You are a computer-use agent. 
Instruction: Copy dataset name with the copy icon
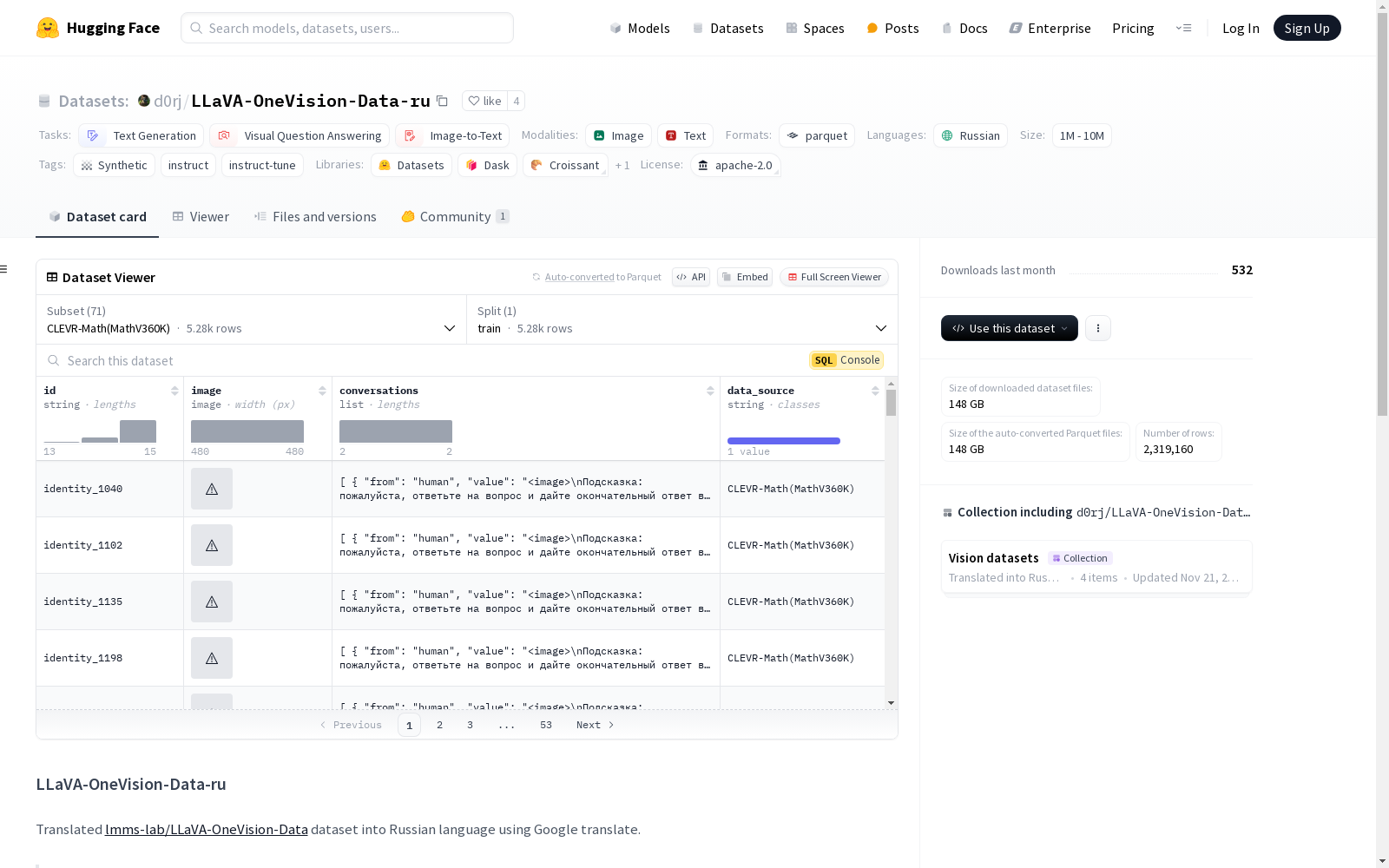442,101
